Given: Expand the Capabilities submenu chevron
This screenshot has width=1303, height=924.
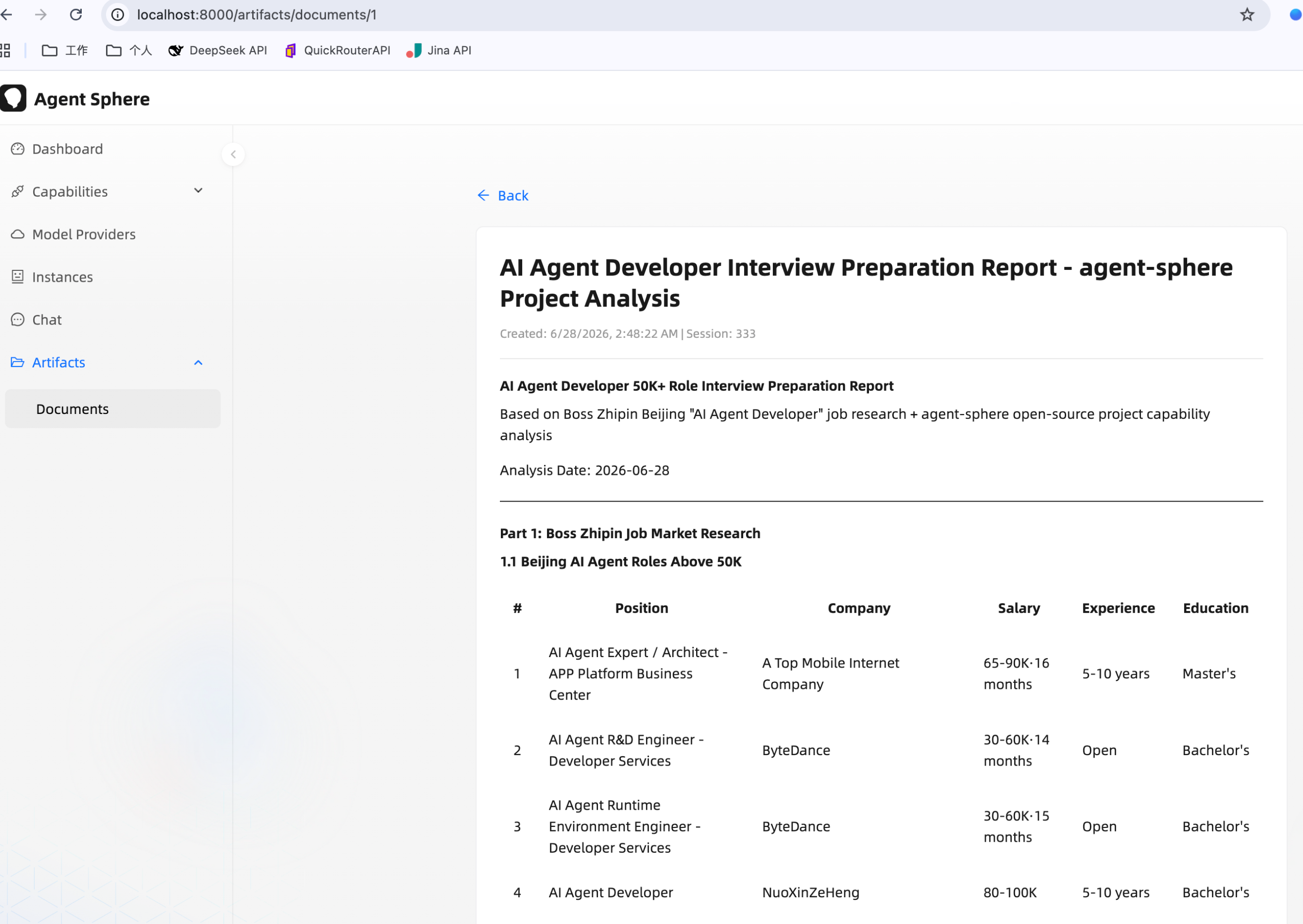Looking at the screenshot, I should coord(198,191).
